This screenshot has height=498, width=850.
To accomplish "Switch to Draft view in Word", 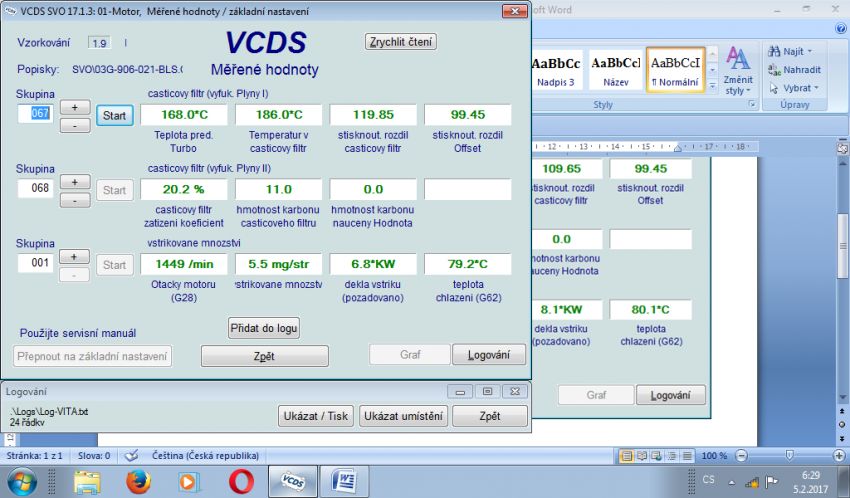I will 687,456.
